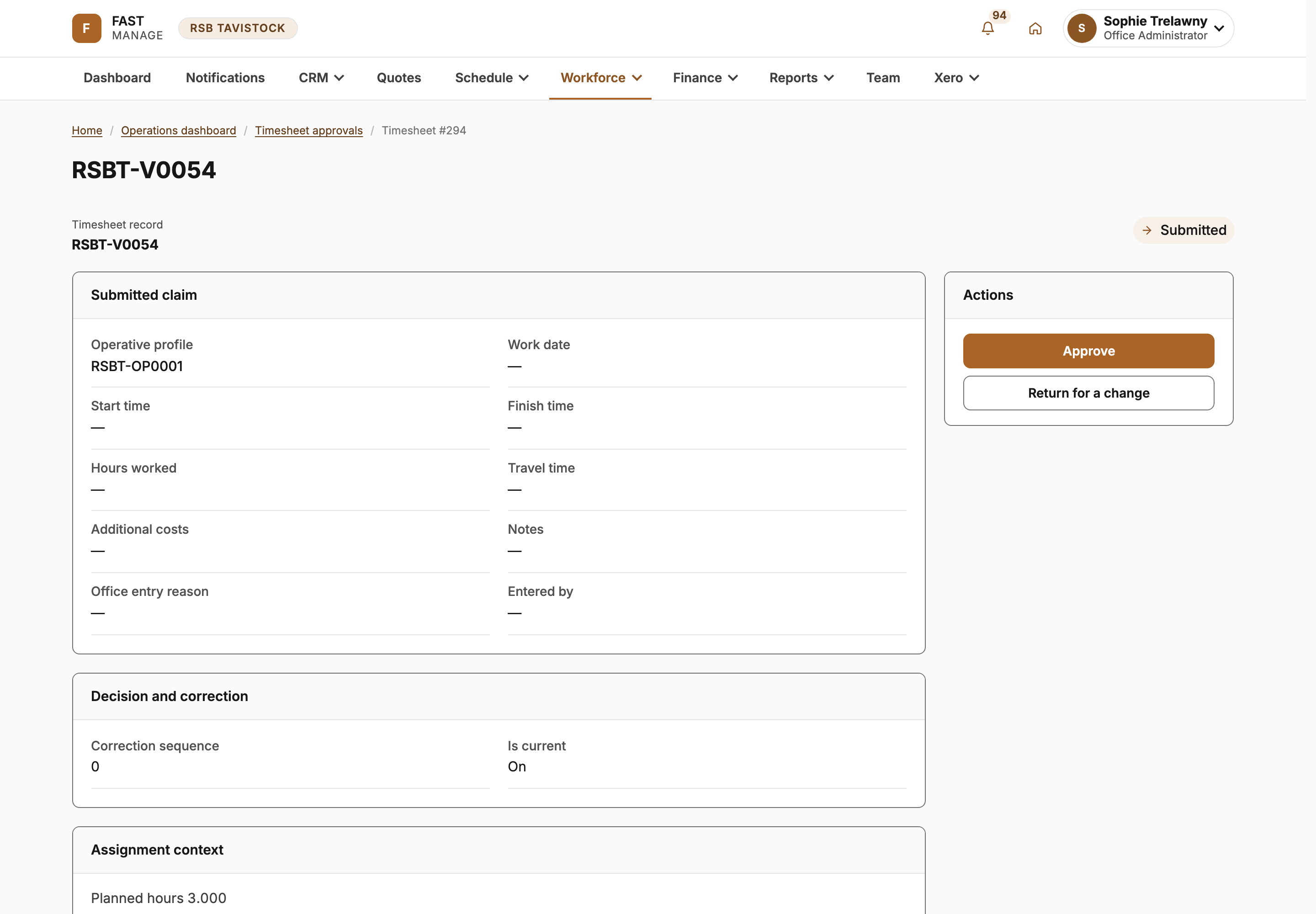Open Operations dashboard breadcrumb link
The width and height of the screenshot is (1316, 914).
[178, 131]
